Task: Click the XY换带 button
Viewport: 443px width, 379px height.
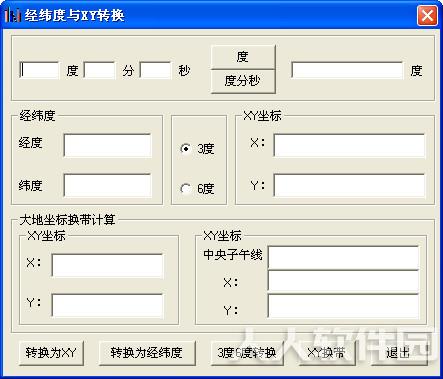Action: tap(327, 353)
